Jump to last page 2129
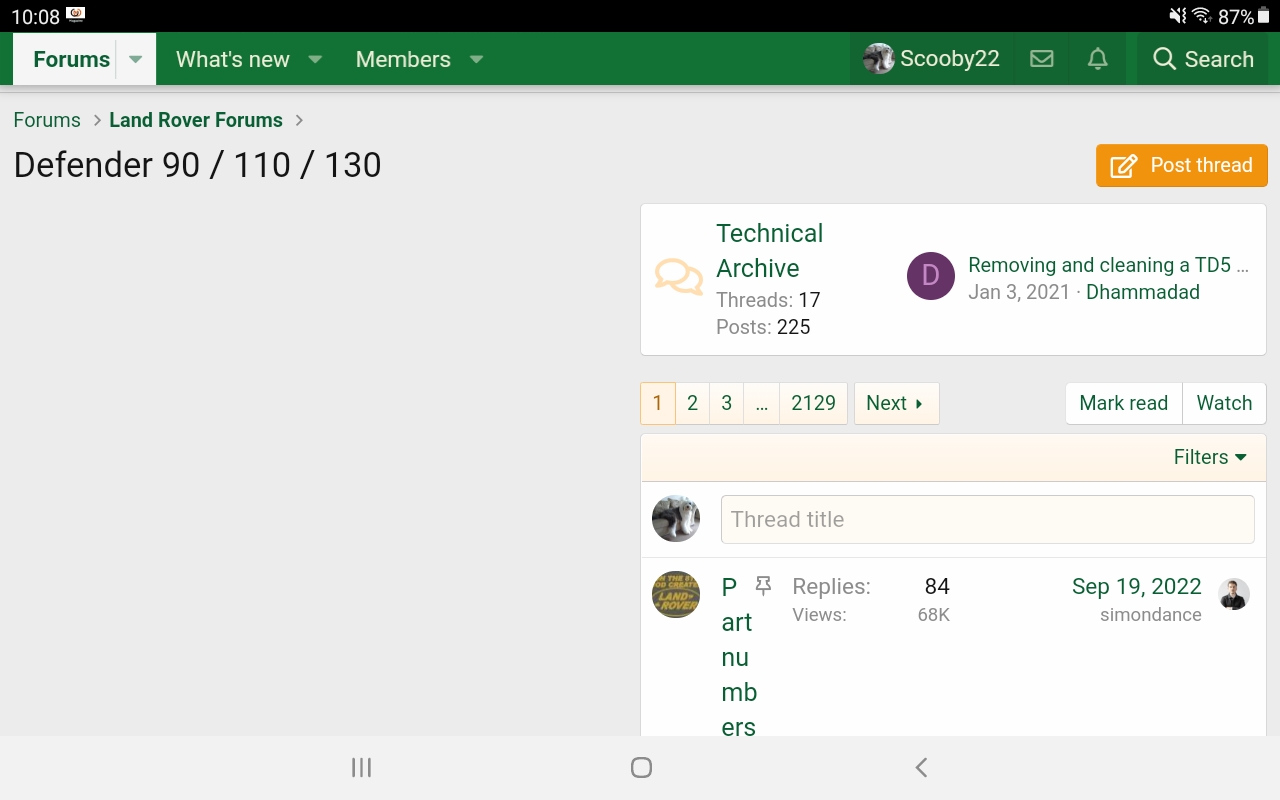Image resolution: width=1280 pixels, height=800 pixels. point(813,403)
